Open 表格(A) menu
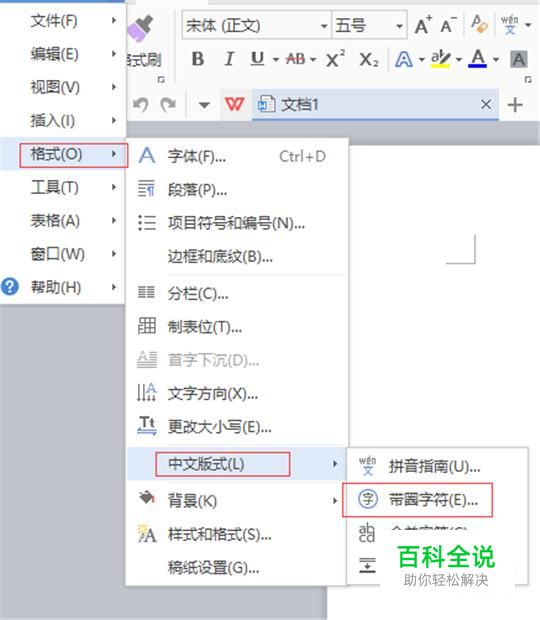This screenshot has width=540, height=620. [x=63, y=220]
